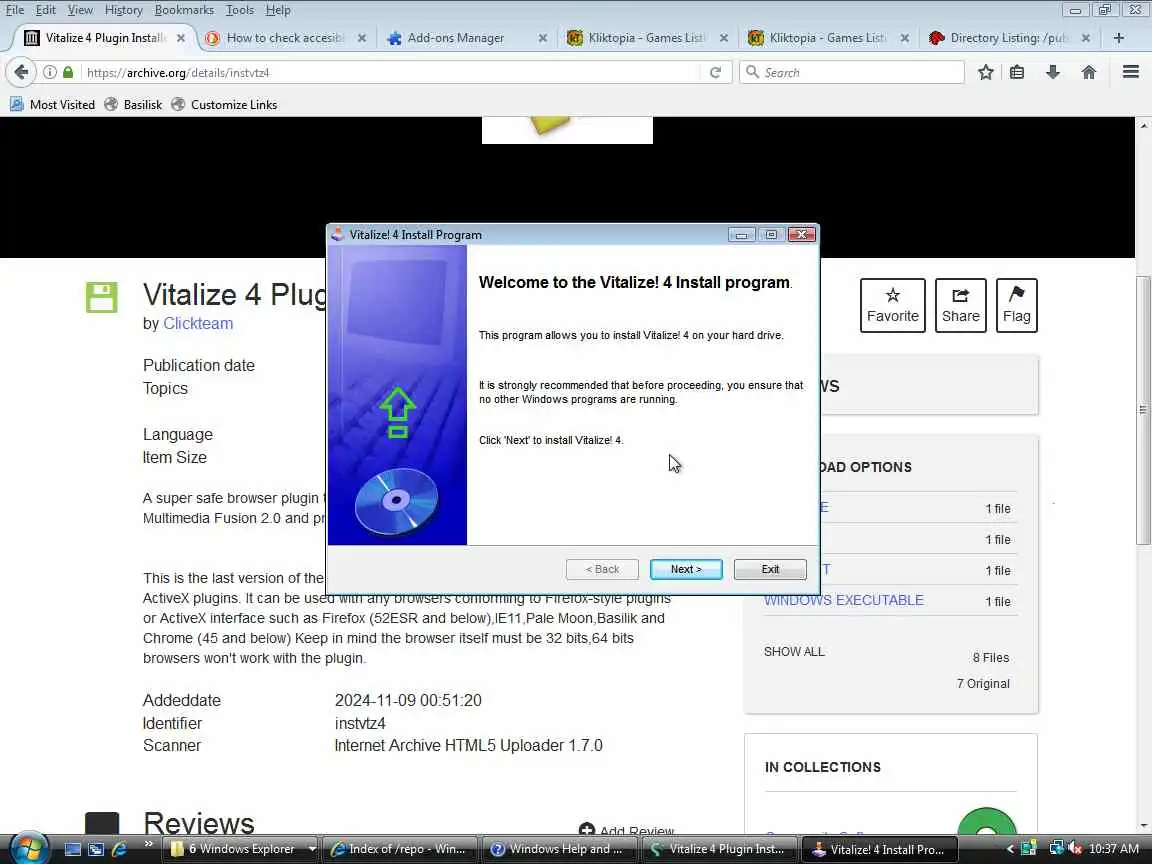This screenshot has width=1152, height=864.
Task: Click the green floppy disk software icon
Action: point(101,298)
